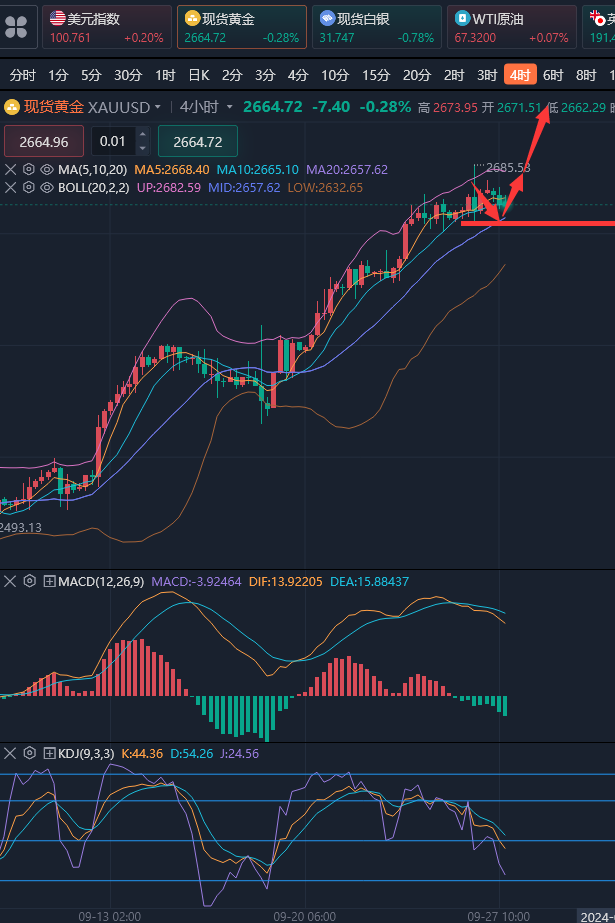Open the 4小时 interval dropdown arrow
This screenshot has height=923, width=615.
(x=230, y=107)
